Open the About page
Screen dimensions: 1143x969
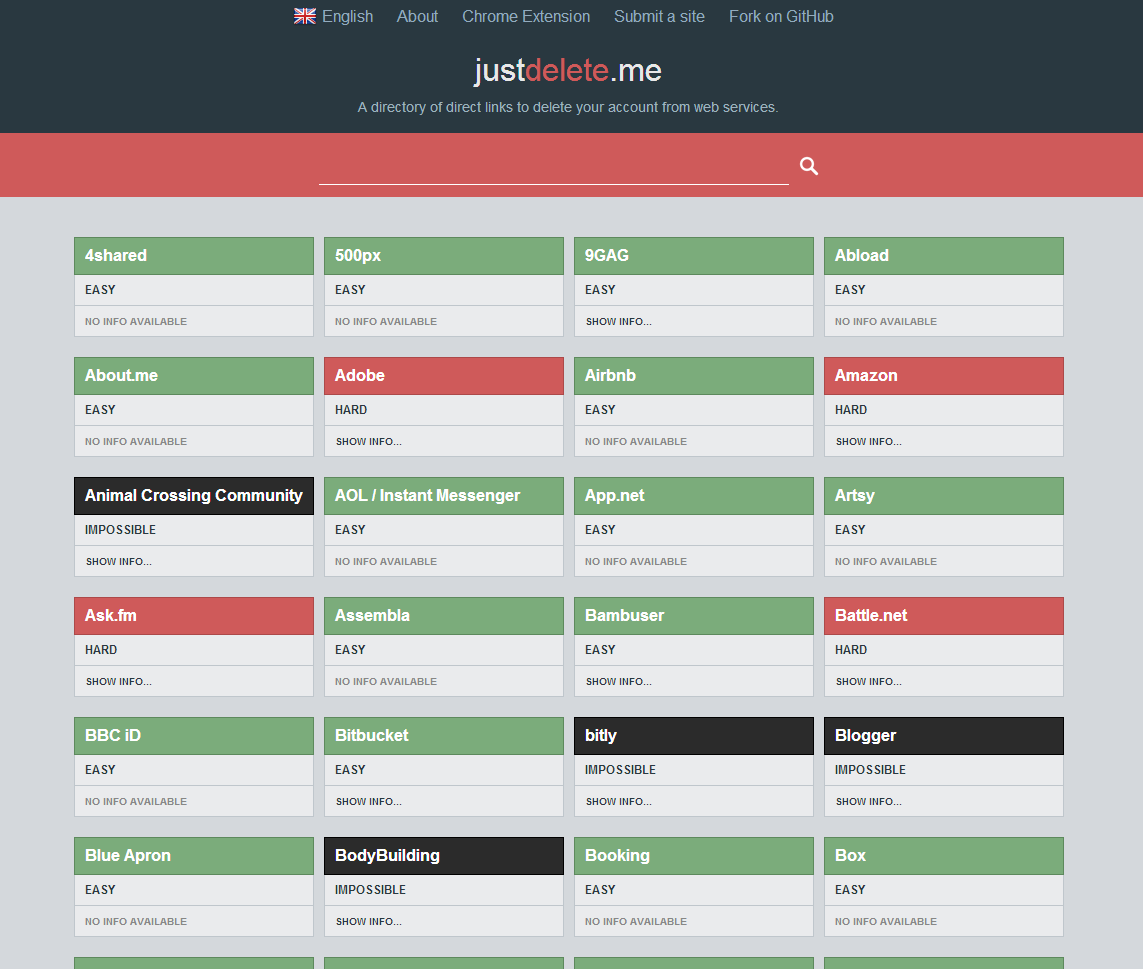point(417,16)
